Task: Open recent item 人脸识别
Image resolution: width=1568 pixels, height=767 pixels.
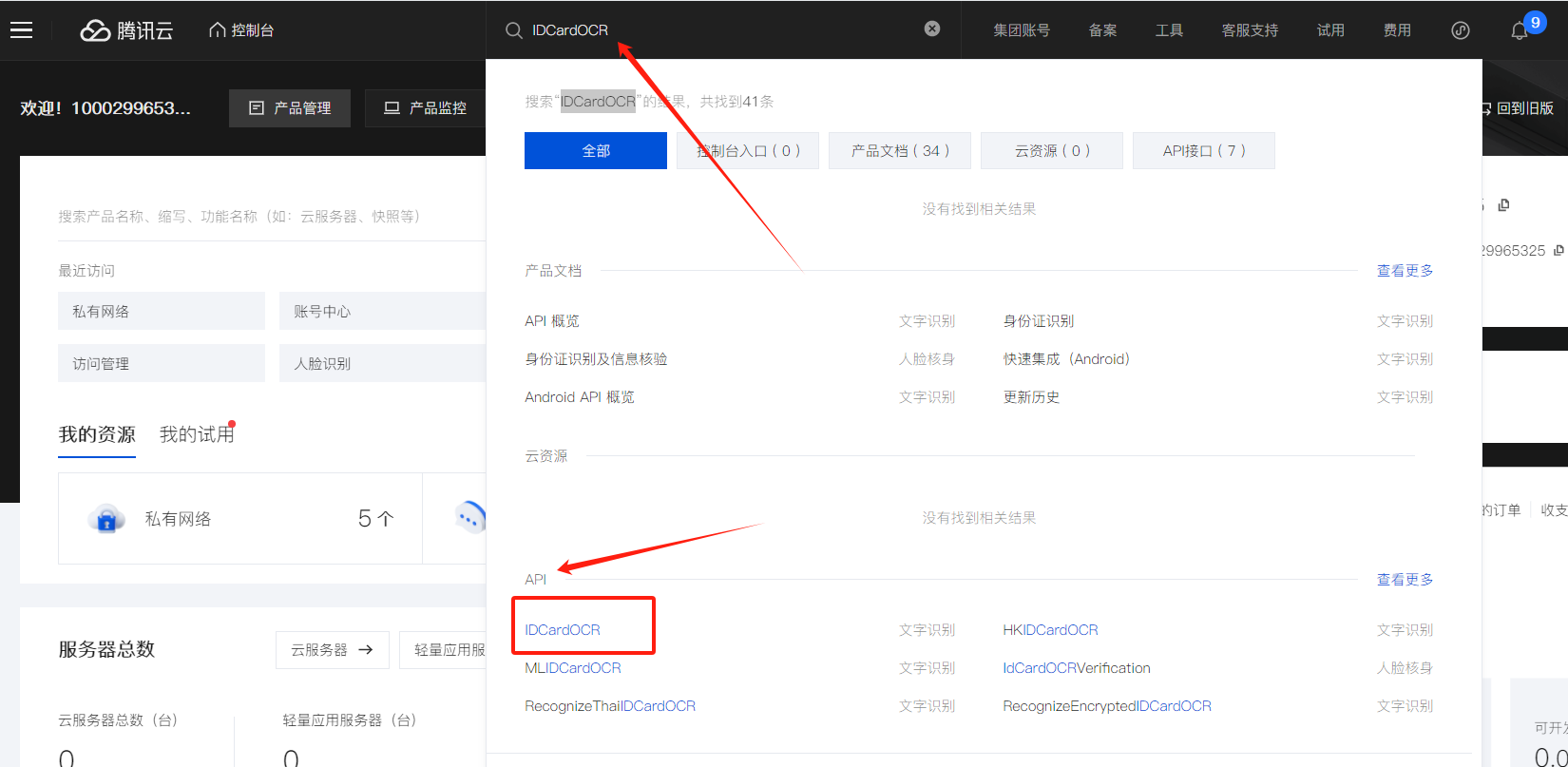Action: [382, 363]
